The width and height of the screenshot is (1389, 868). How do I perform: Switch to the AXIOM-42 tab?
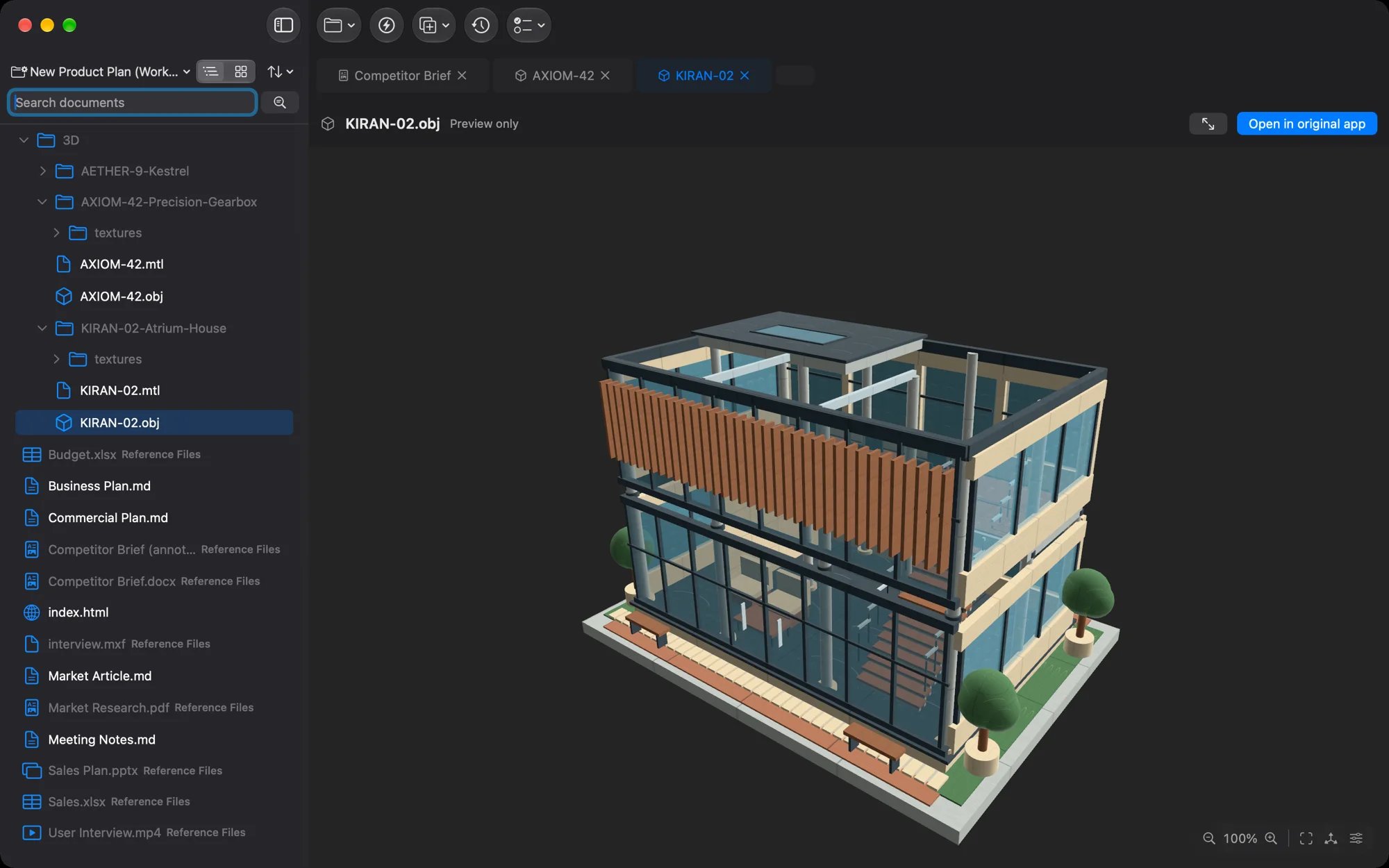pyautogui.click(x=563, y=76)
